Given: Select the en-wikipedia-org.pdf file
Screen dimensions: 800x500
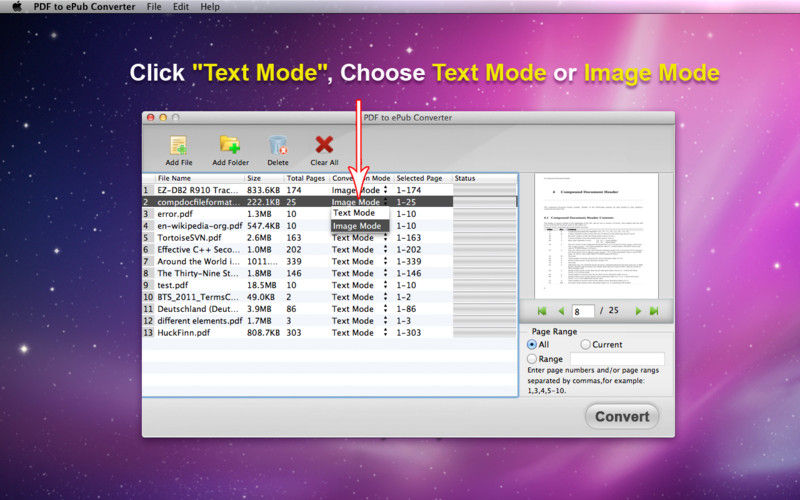Looking at the screenshot, I should point(199,226).
